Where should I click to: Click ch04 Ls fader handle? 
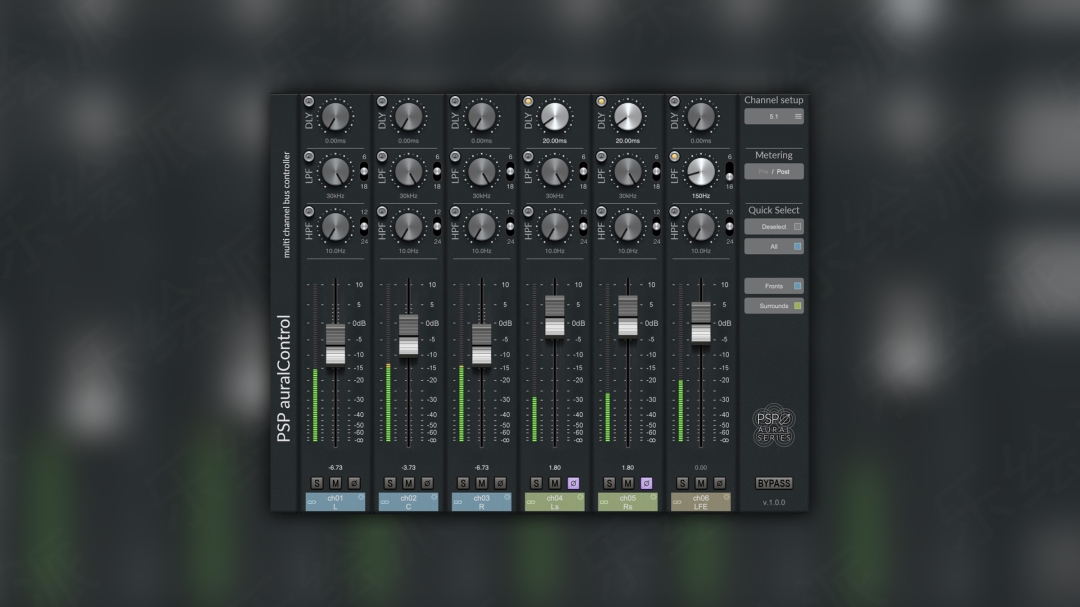point(554,316)
